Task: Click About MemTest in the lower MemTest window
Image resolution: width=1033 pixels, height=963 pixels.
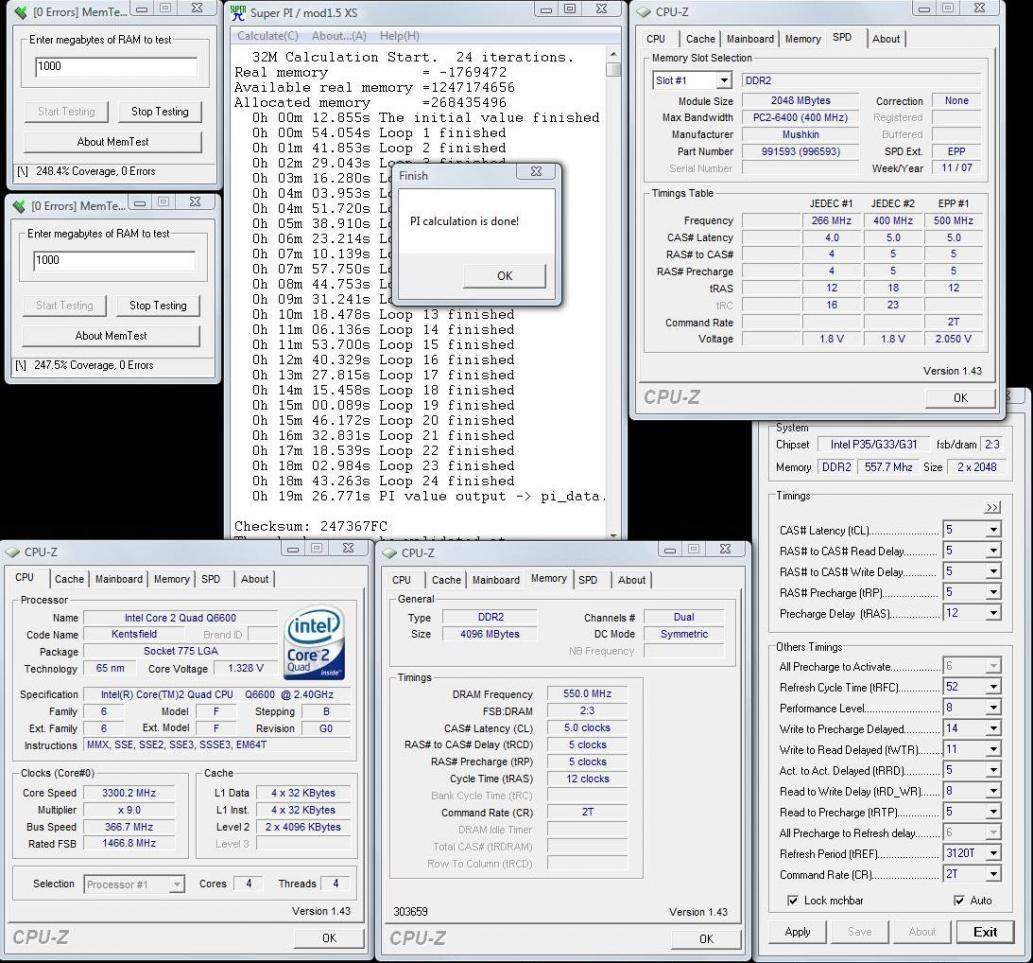Action: coord(111,335)
